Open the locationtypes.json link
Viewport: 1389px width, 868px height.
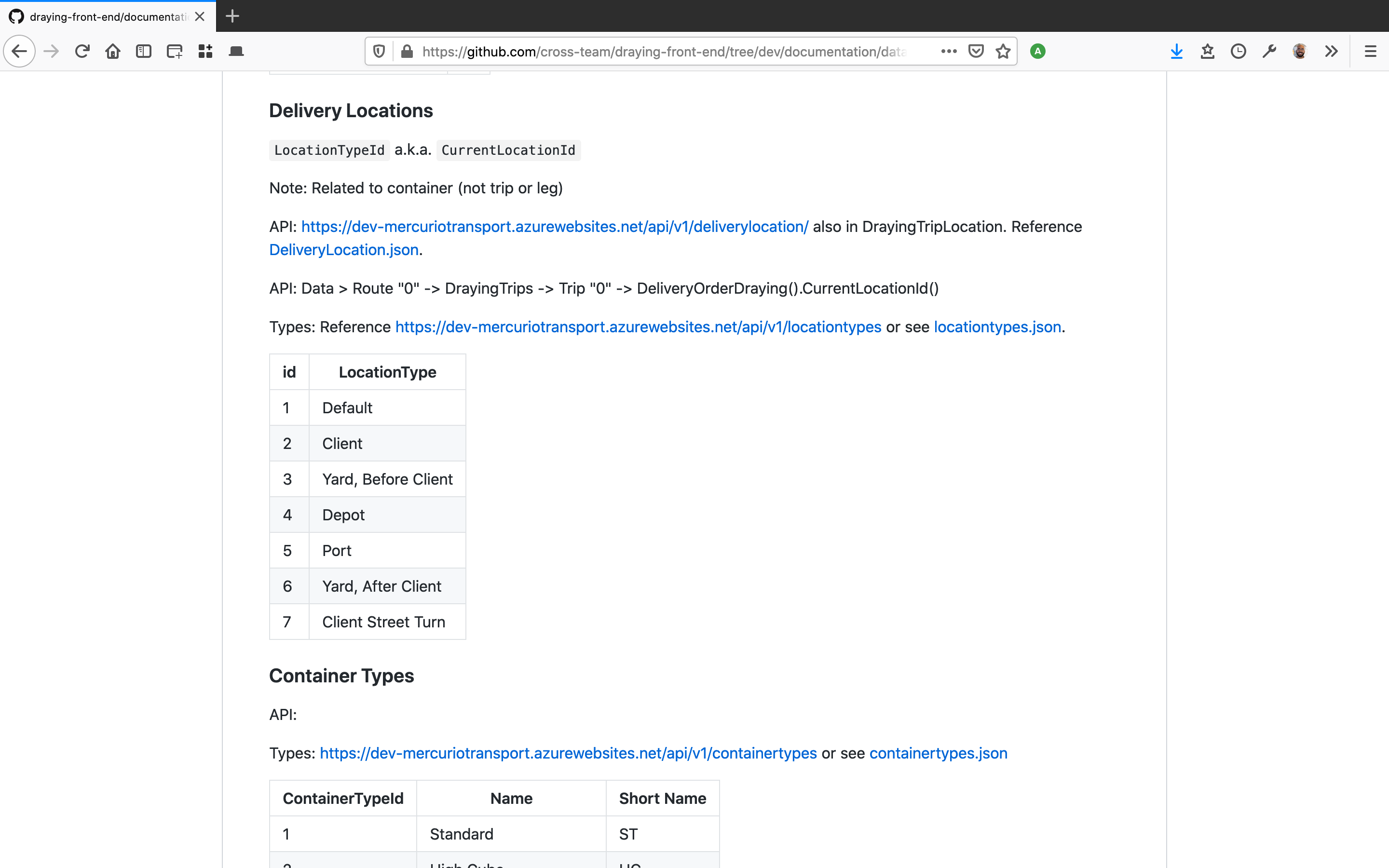(x=997, y=326)
